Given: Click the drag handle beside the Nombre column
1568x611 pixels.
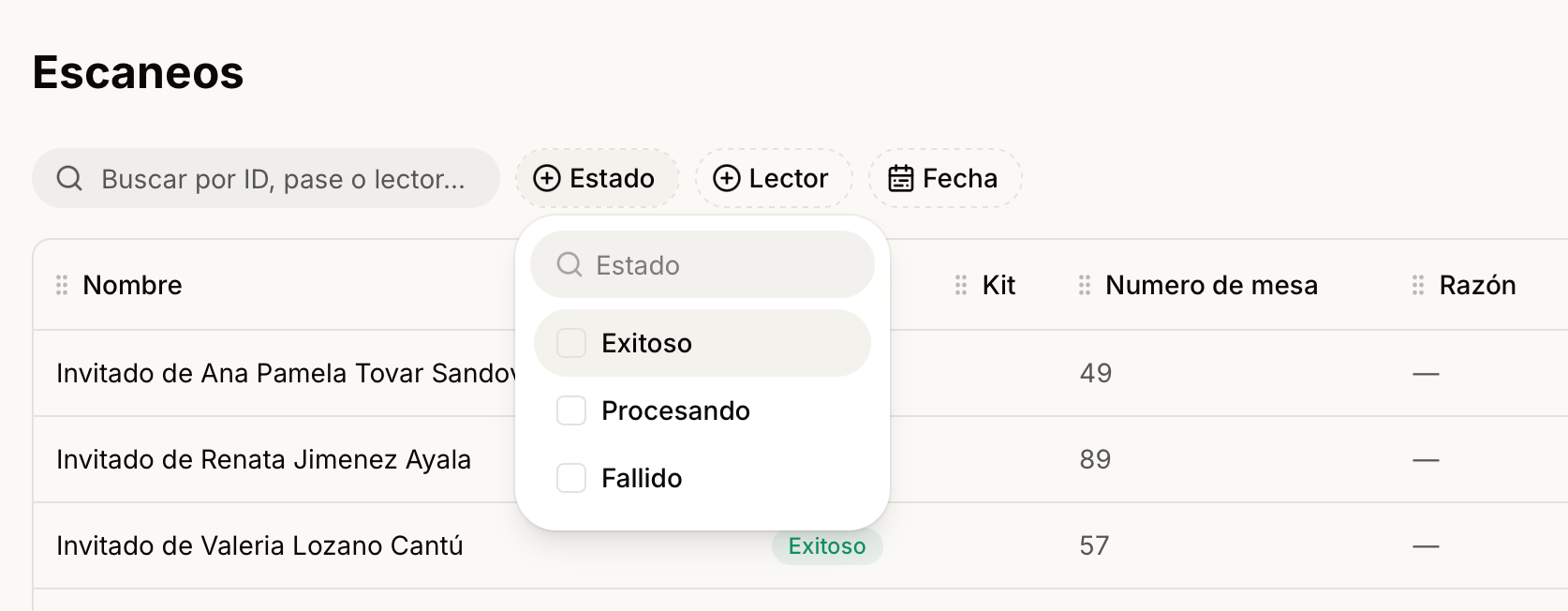Looking at the screenshot, I should pos(62,285).
